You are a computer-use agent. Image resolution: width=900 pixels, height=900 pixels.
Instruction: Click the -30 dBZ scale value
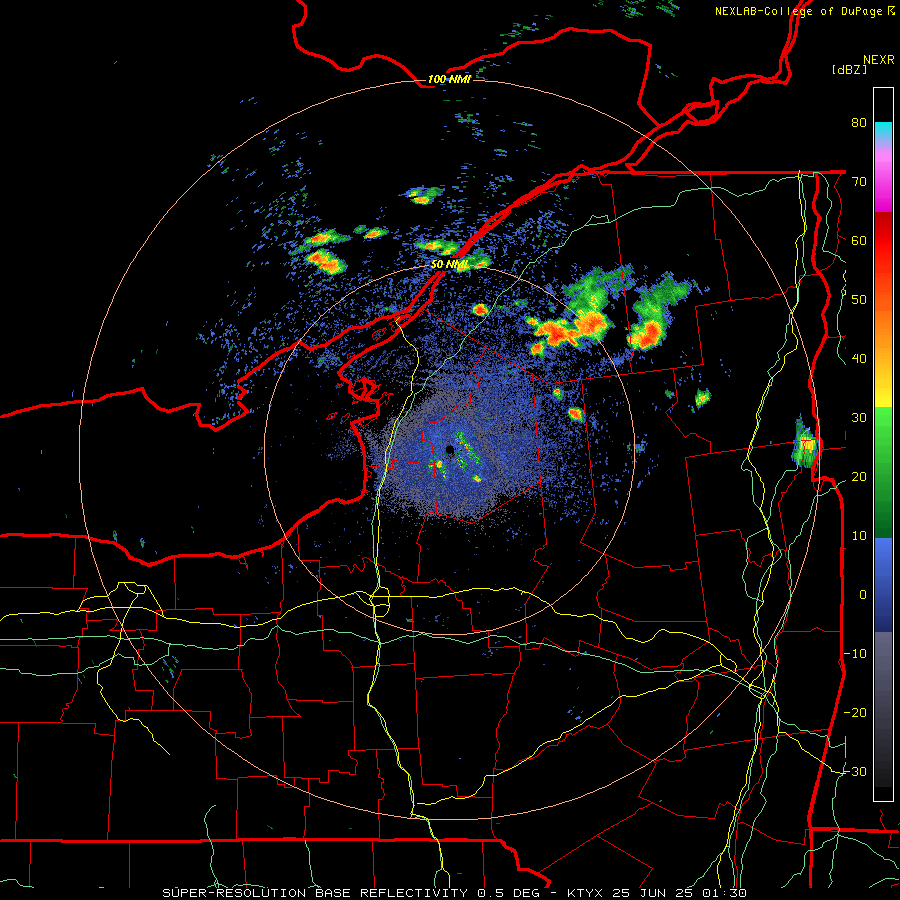click(855, 772)
